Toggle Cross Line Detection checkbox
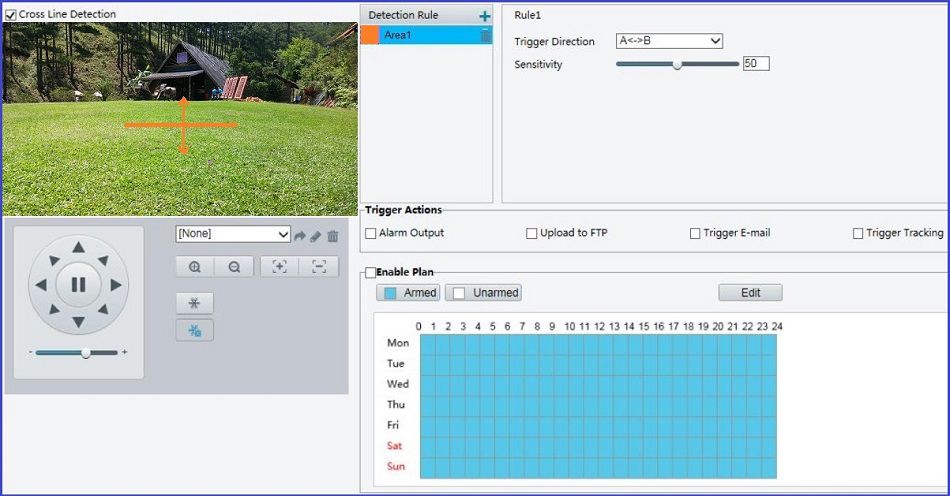The image size is (950, 496). coord(10,15)
